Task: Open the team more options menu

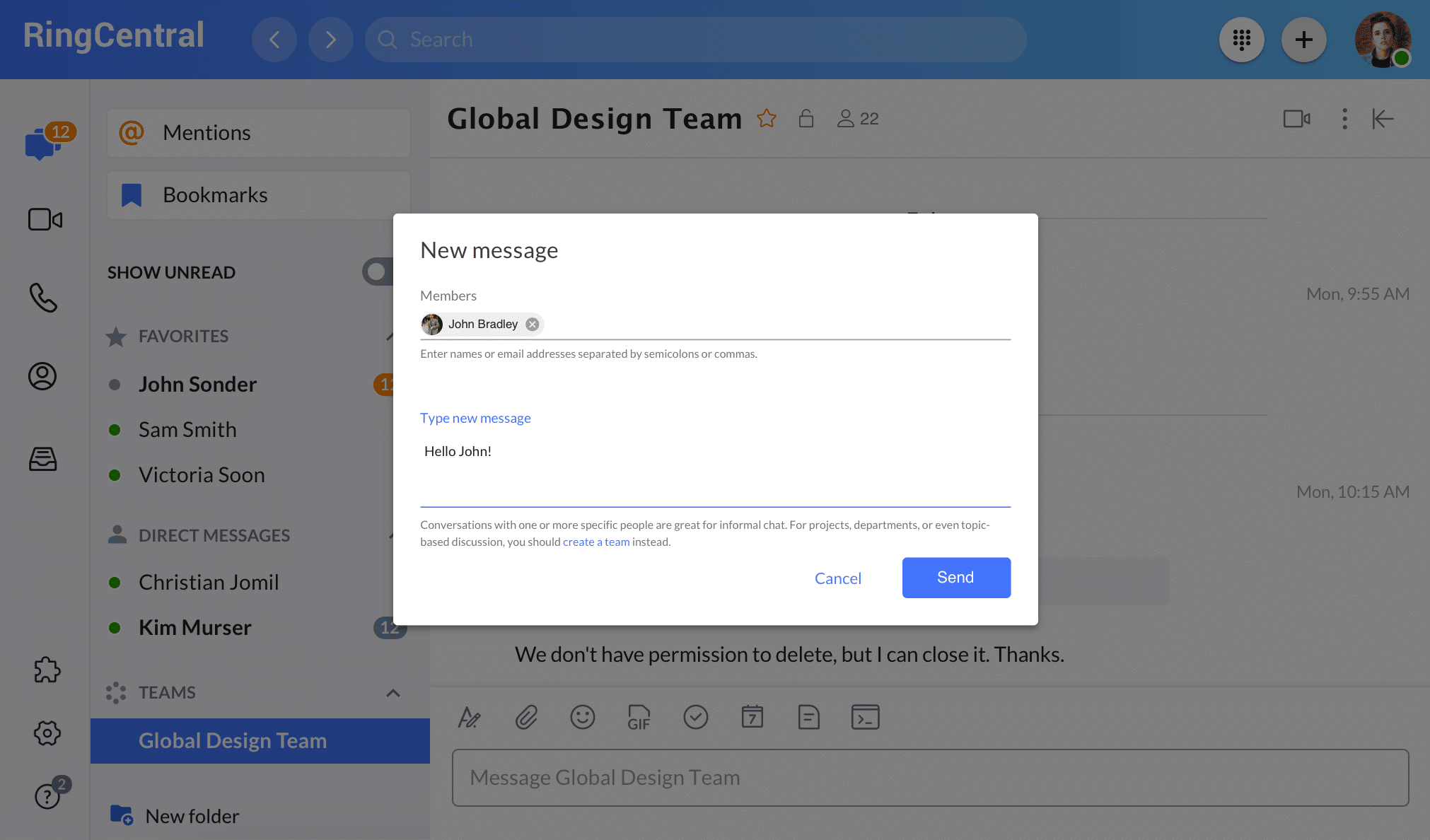Action: click(1344, 119)
